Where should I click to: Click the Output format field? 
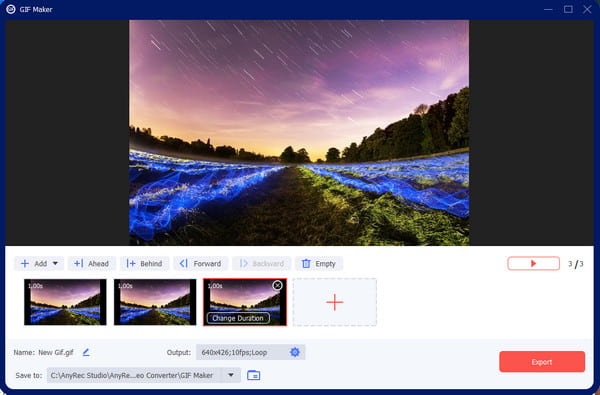pyautogui.click(x=251, y=352)
